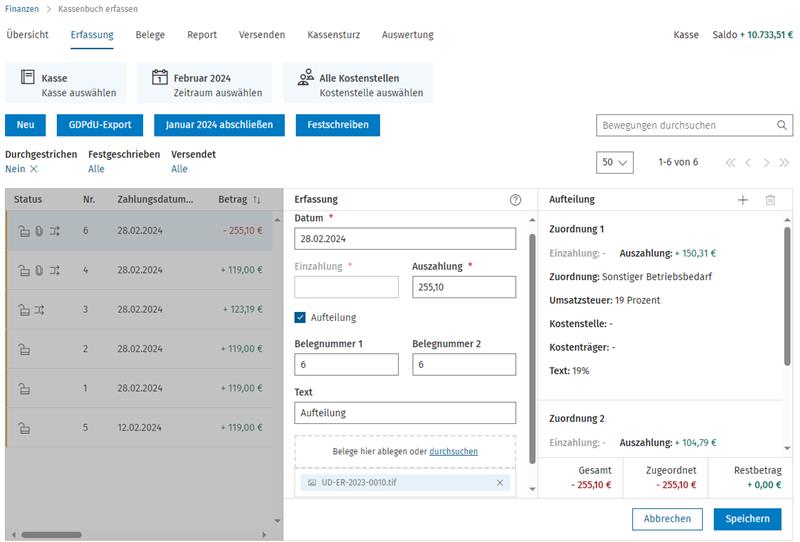Click split shuffle icon in row 4
Image resolution: width=800 pixels, height=542 pixels.
click(55, 270)
